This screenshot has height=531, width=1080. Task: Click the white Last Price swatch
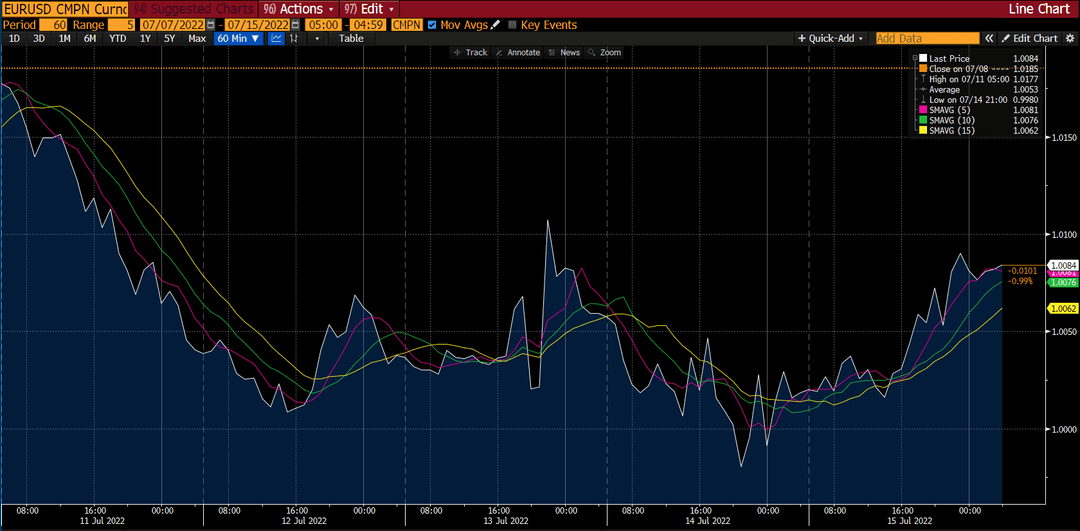click(923, 59)
